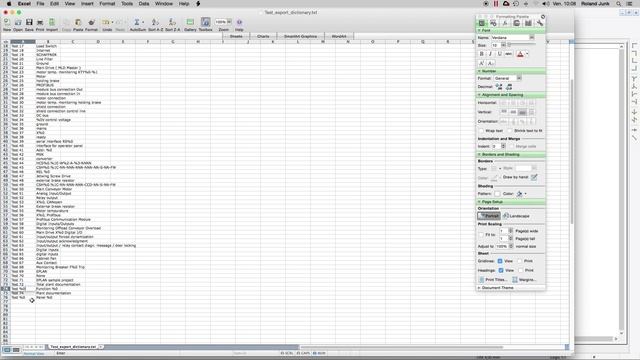Click the Paste toolbar icon

click(x=78, y=23)
